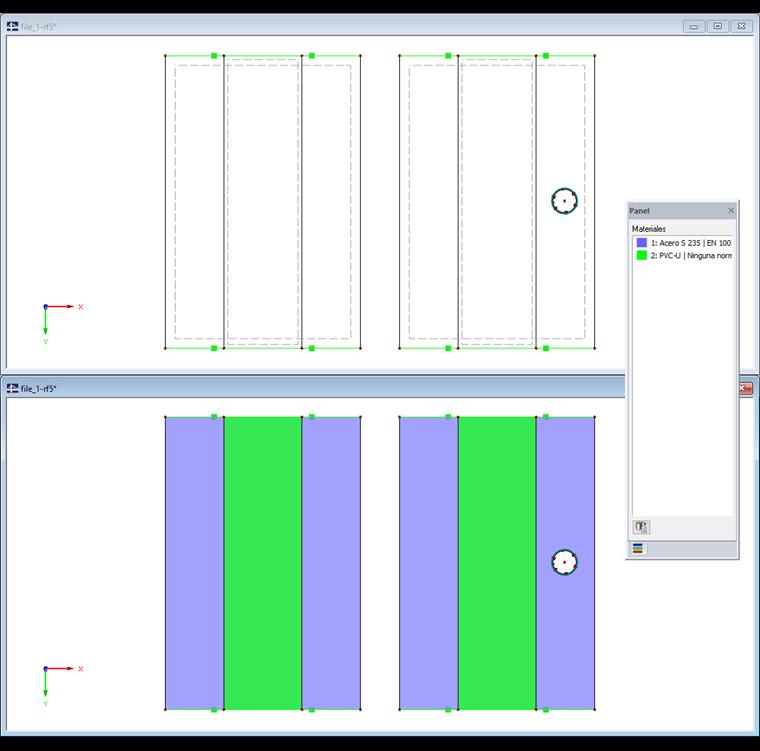760x751 pixels.
Task: Click the bottom window title 'file_1-rf5*'
Action: (39, 389)
